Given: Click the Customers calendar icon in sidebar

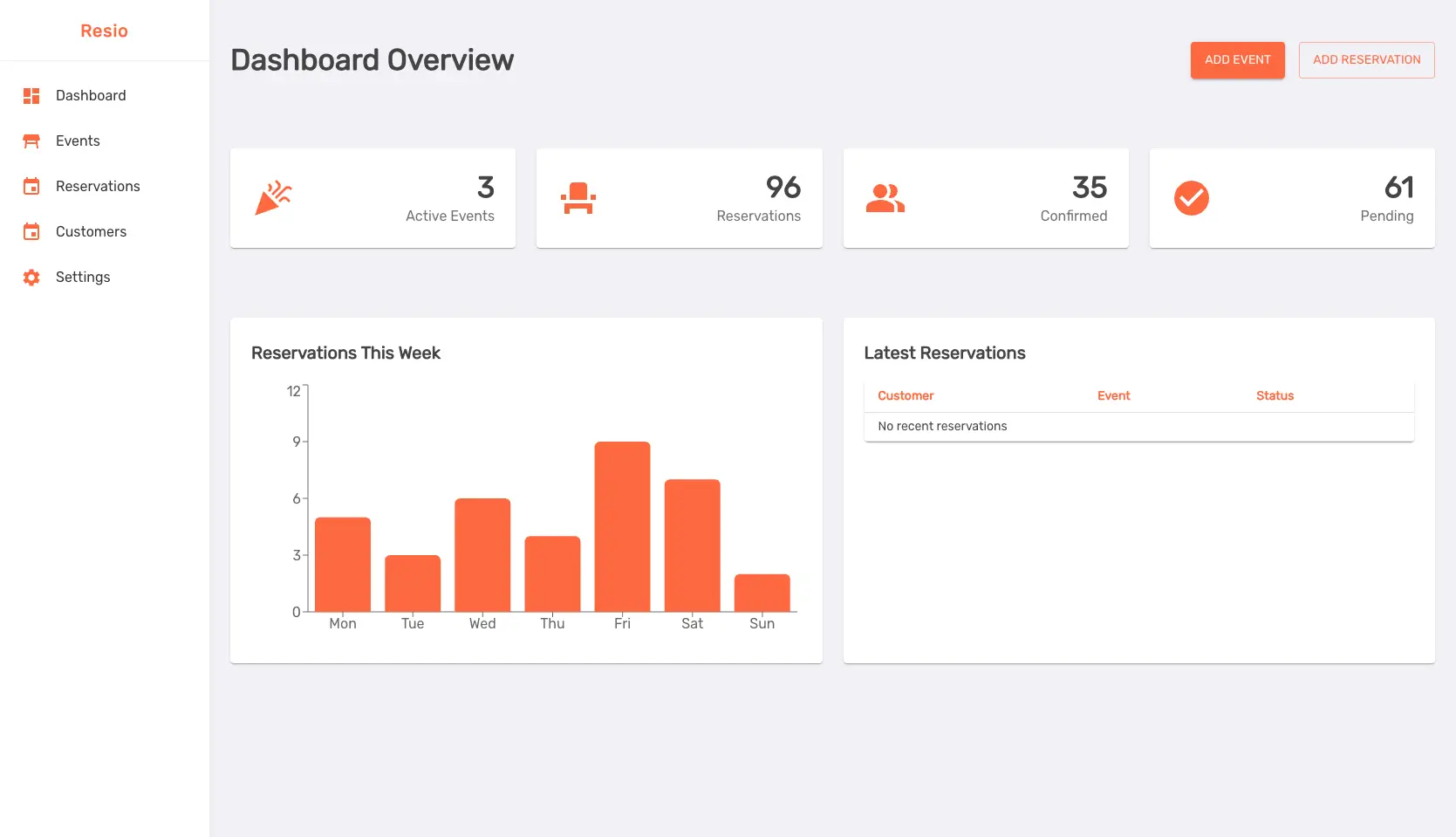Looking at the screenshot, I should 31,232.
